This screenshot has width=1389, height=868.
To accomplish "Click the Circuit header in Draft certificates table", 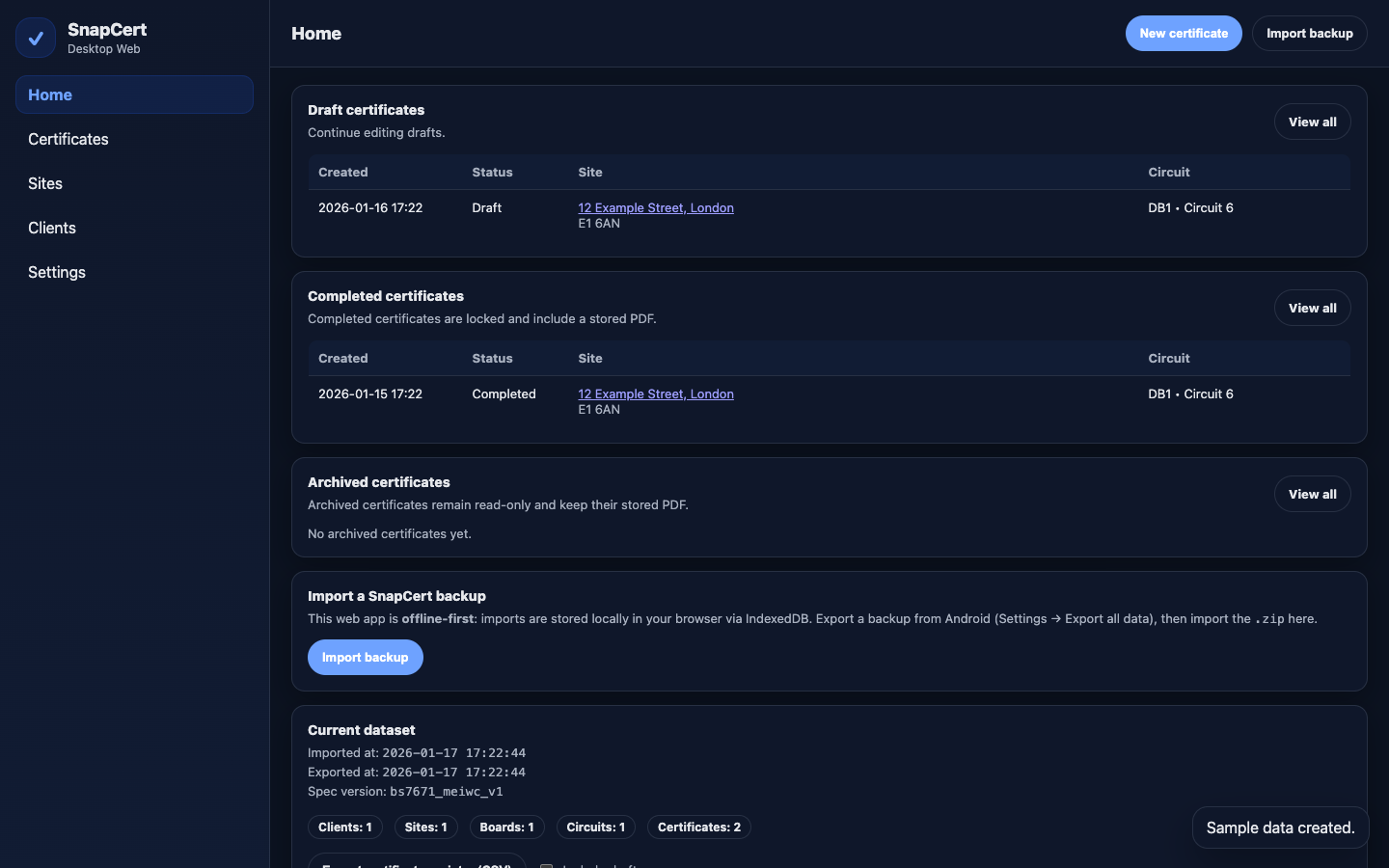I will (x=1169, y=172).
